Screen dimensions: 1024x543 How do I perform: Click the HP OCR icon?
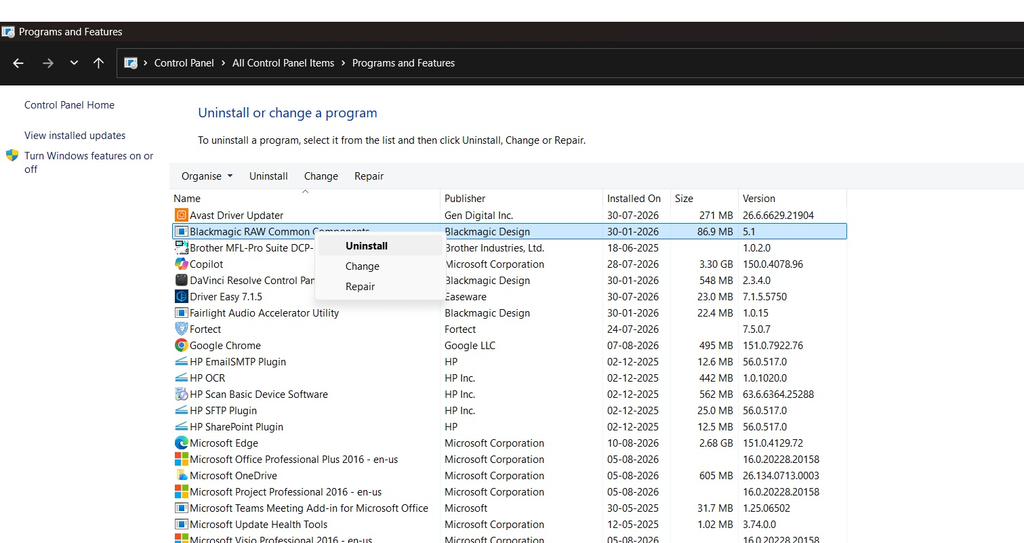(x=182, y=378)
